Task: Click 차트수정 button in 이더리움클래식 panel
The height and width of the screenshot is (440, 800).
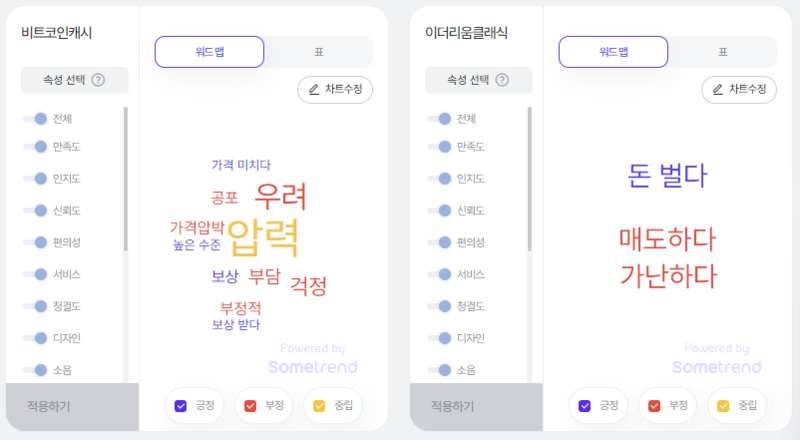Action: pos(739,89)
